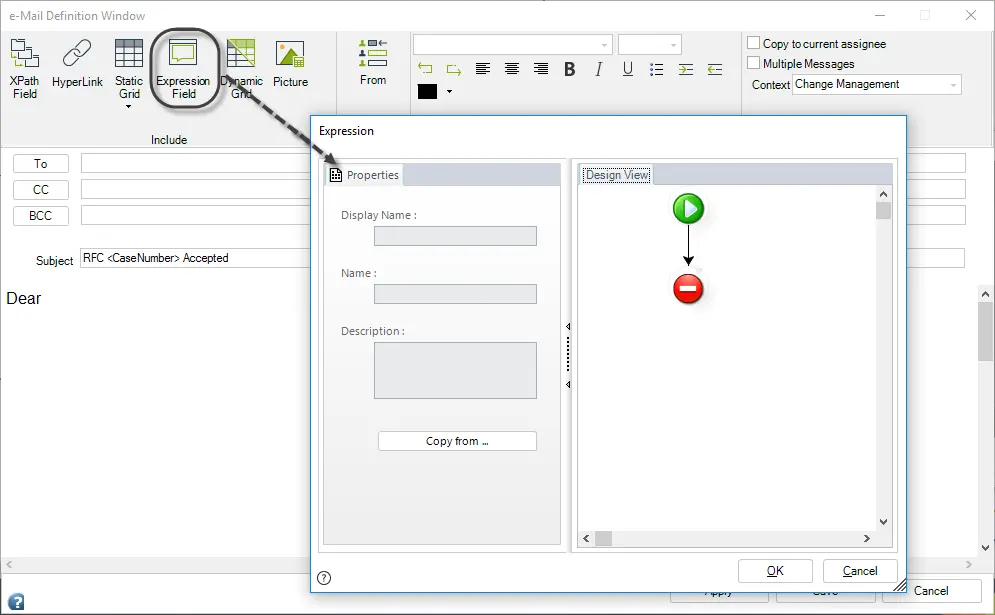995x615 pixels.
Task: Click the Design View scroll down arrow
Action: 883,522
